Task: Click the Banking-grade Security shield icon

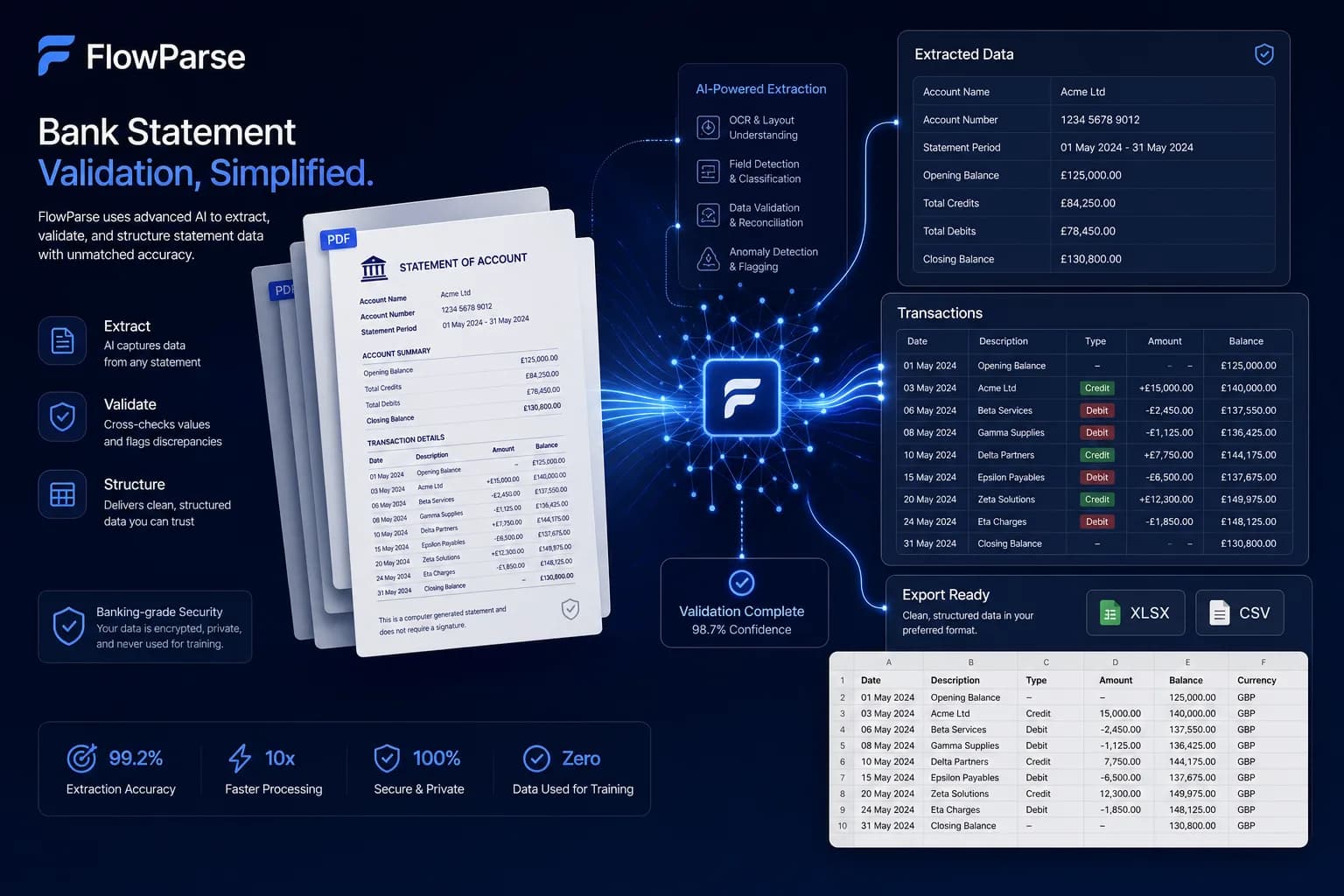Action: point(68,626)
